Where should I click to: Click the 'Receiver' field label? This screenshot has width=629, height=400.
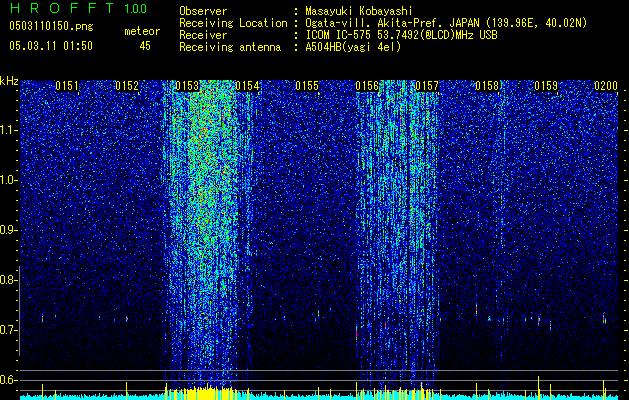coord(203,35)
